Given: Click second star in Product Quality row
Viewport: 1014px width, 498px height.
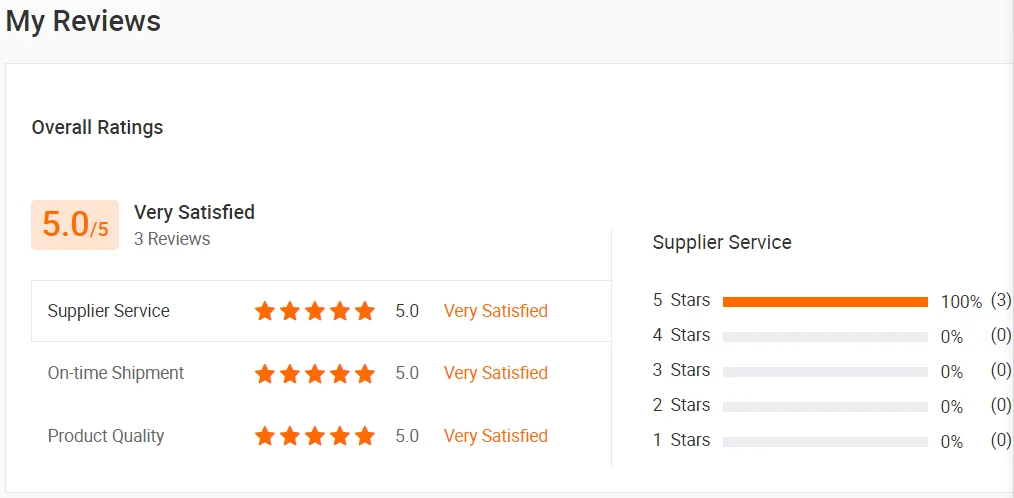Looking at the screenshot, I should click(290, 436).
